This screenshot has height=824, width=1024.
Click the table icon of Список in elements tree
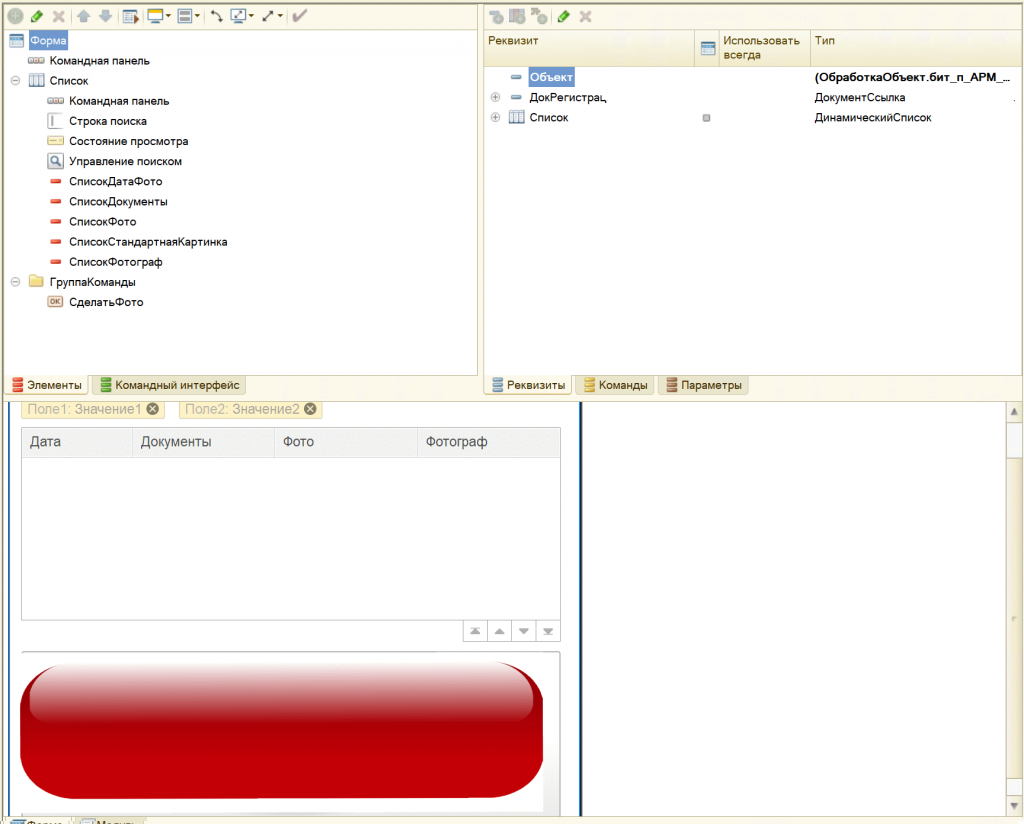[37, 80]
